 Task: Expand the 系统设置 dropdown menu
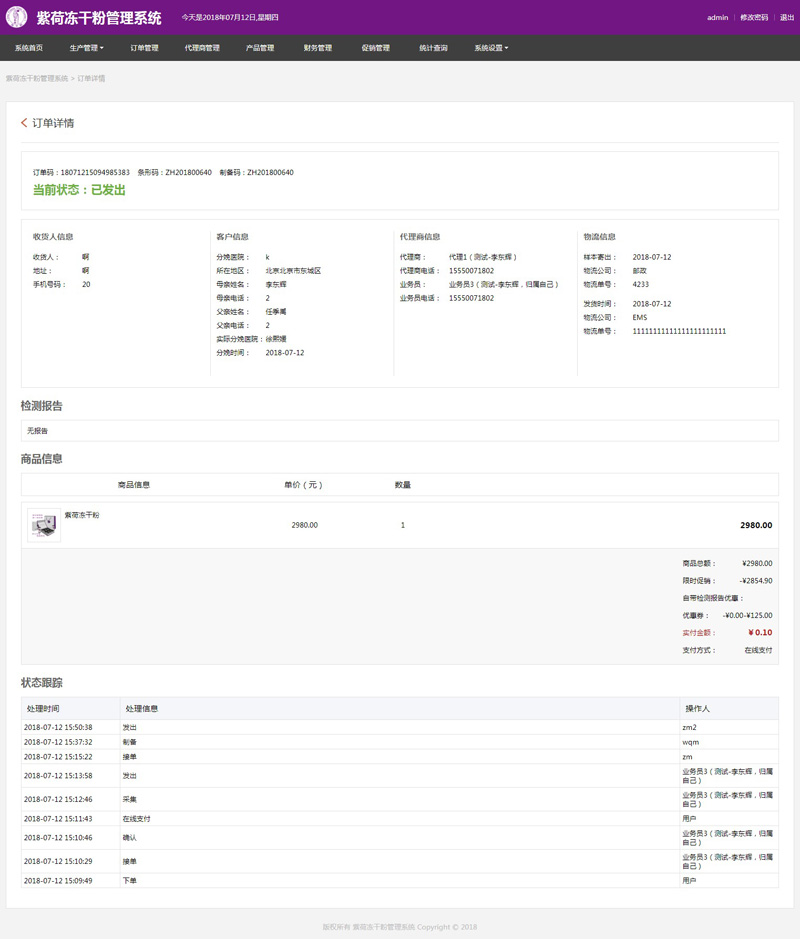click(x=491, y=48)
